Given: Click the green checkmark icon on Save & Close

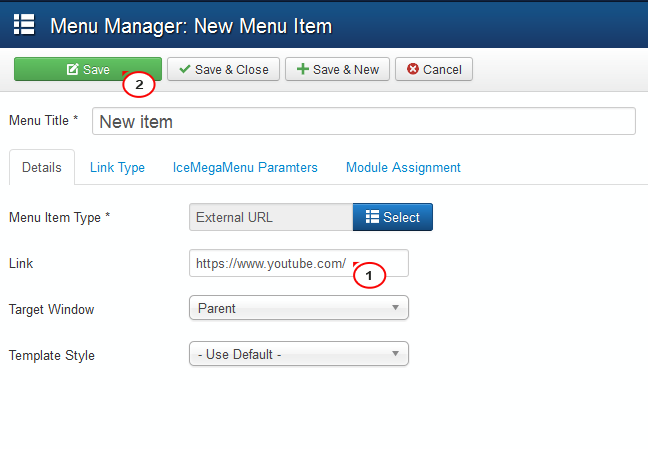Looking at the screenshot, I should pos(185,69).
